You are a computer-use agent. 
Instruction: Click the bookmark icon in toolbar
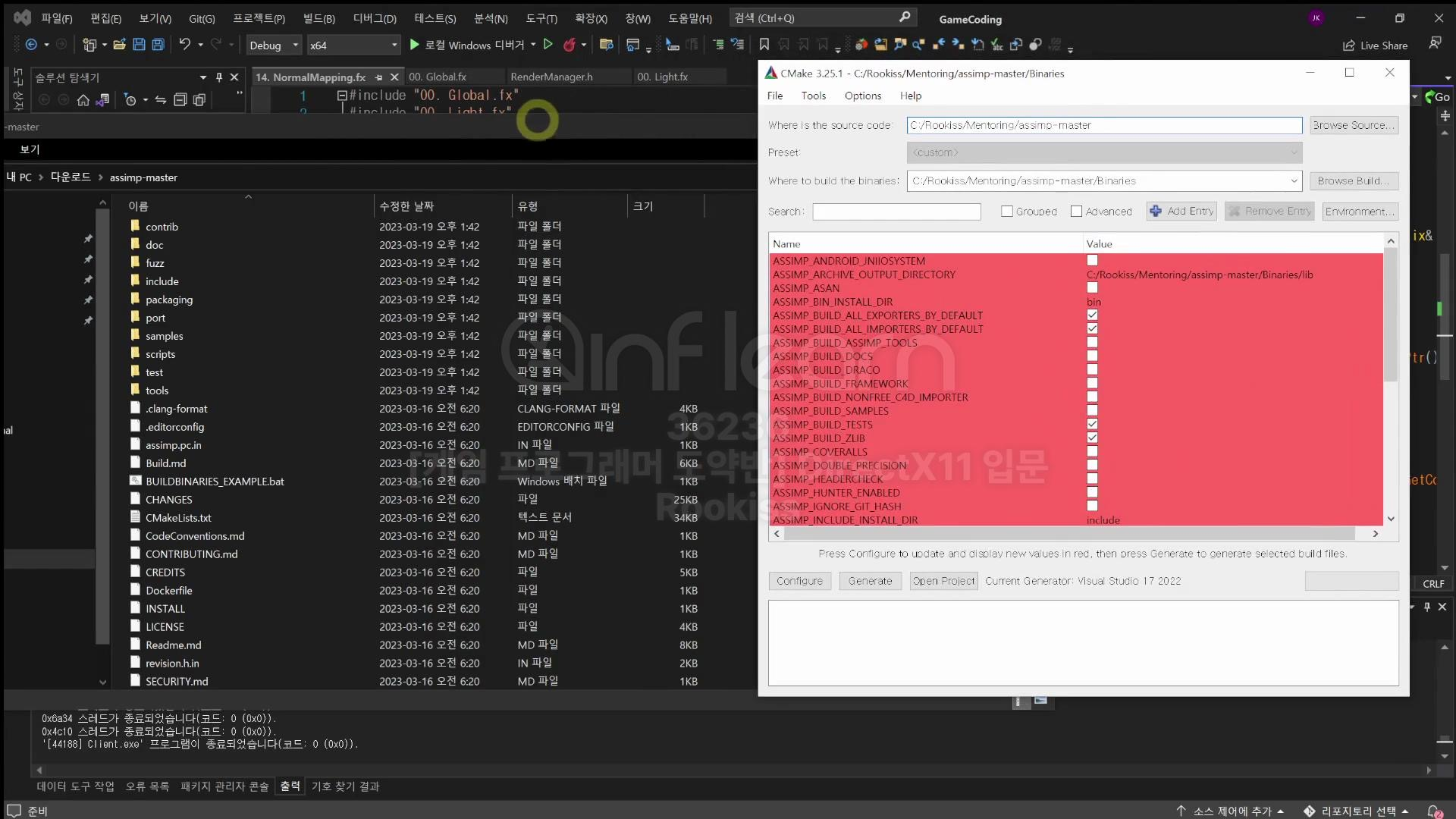tap(764, 45)
